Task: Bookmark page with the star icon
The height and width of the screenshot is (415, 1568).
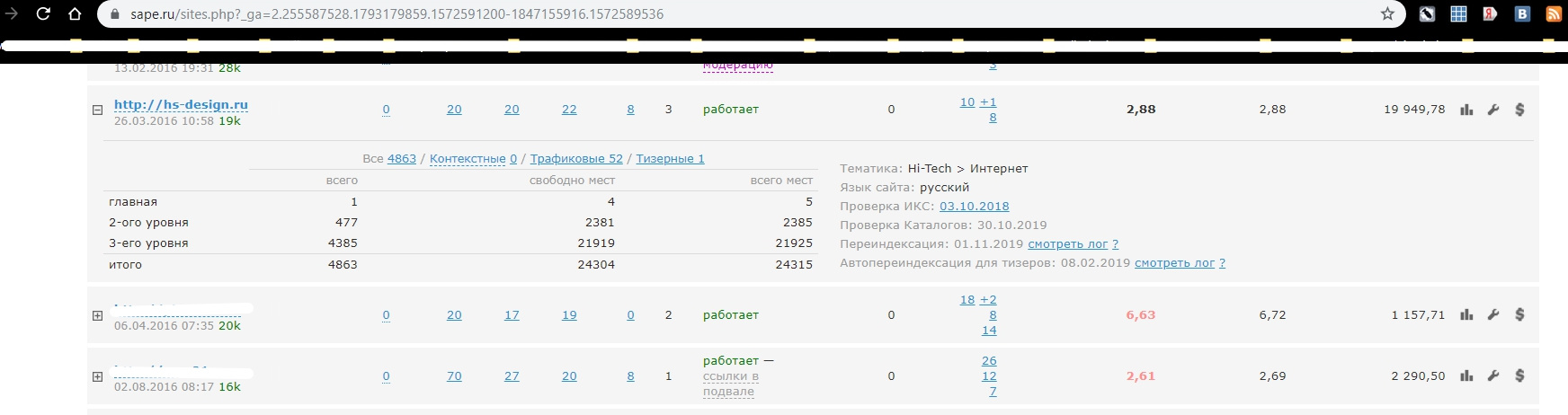Action: (x=1387, y=13)
